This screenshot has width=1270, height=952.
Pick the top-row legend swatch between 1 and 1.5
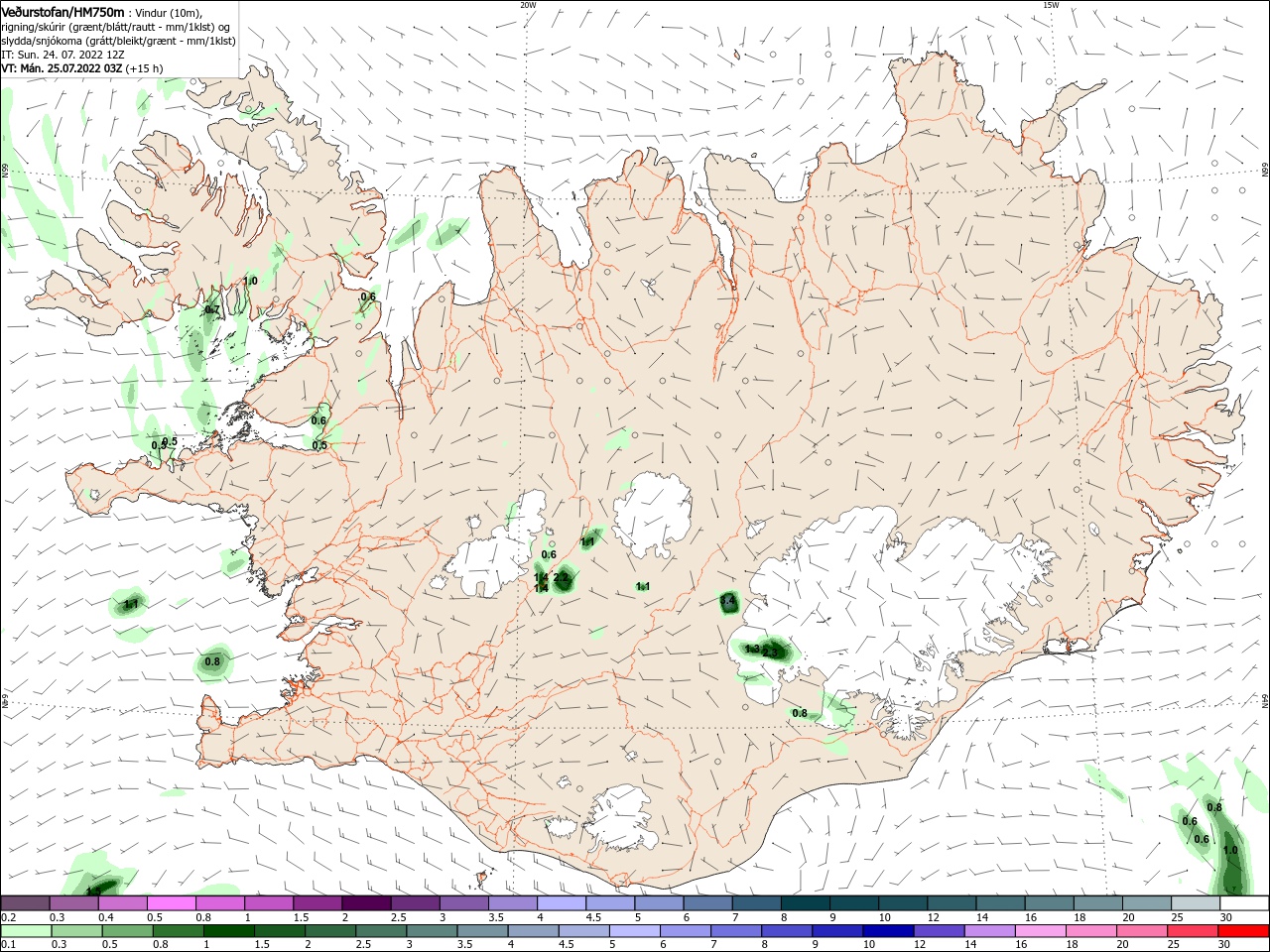click(269, 903)
